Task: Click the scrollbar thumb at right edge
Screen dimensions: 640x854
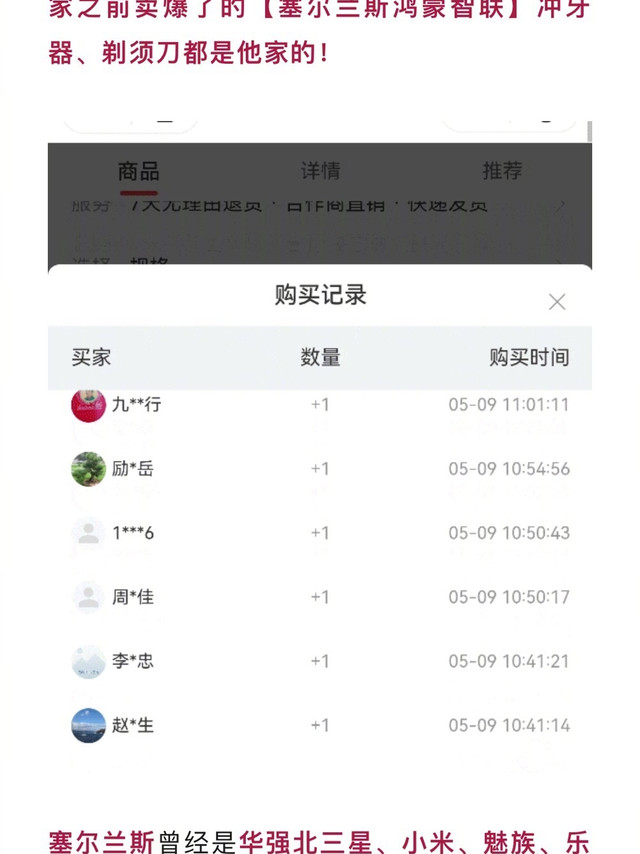Action: coord(589,131)
